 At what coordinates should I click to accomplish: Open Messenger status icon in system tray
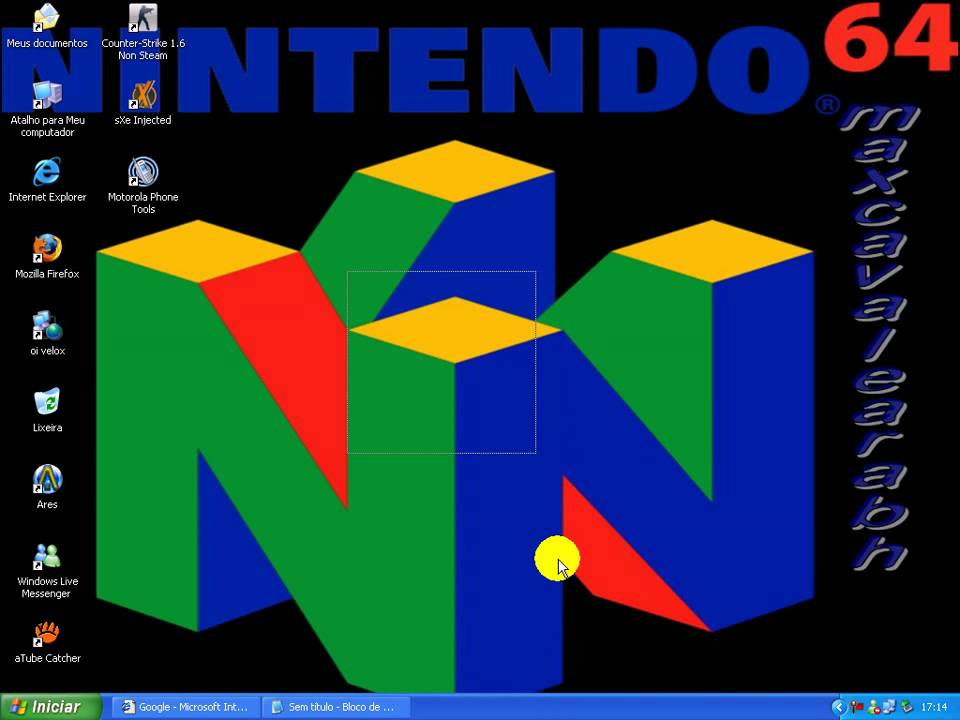tap(874, 707)
